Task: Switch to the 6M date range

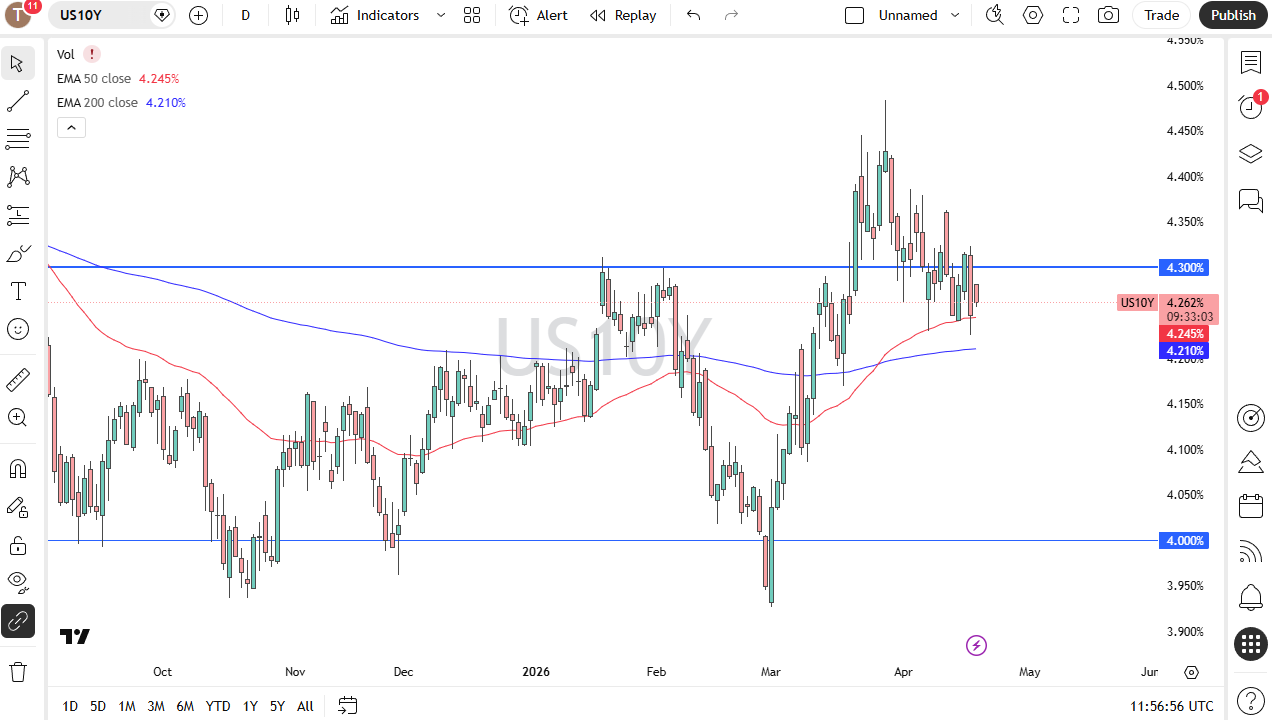Action: [185, 706]
